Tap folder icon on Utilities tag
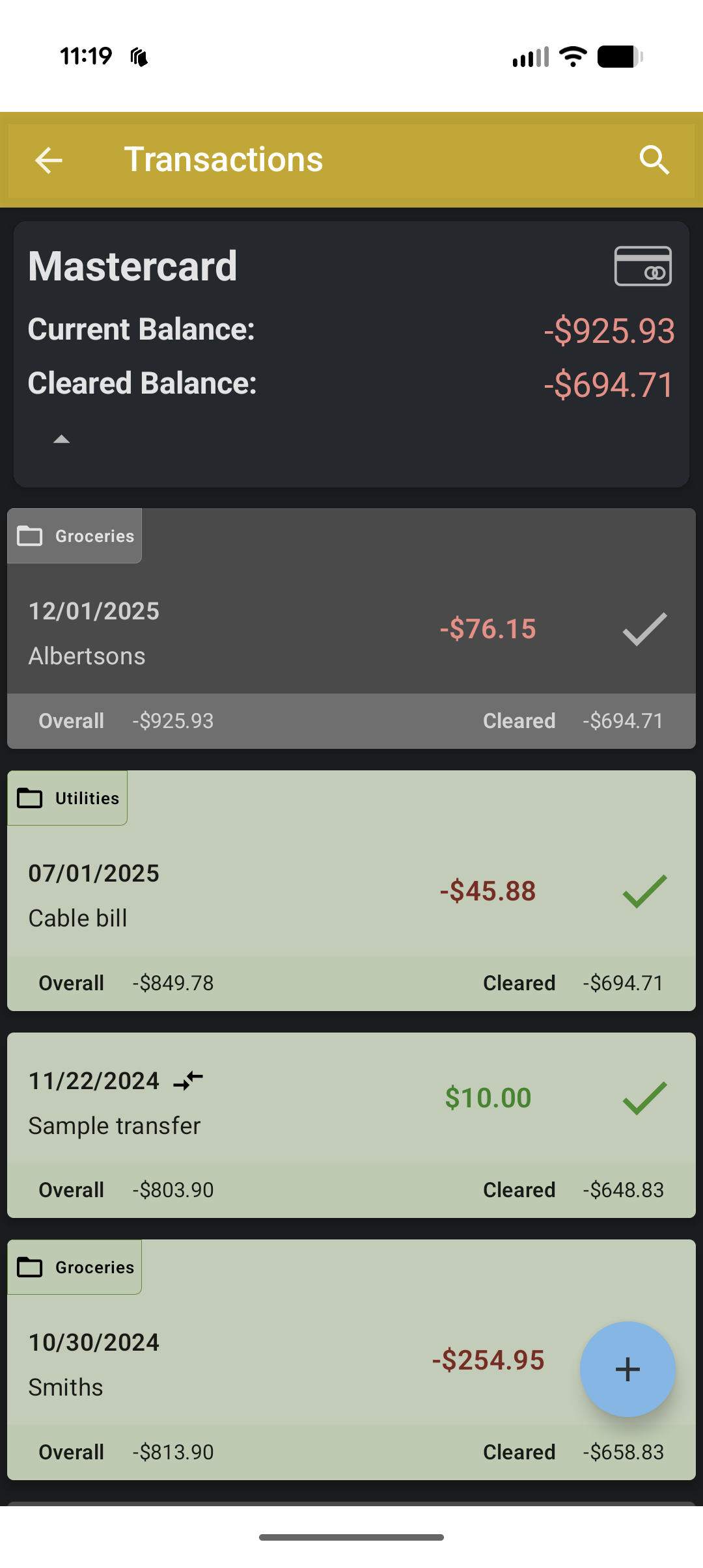 point(30,798)
